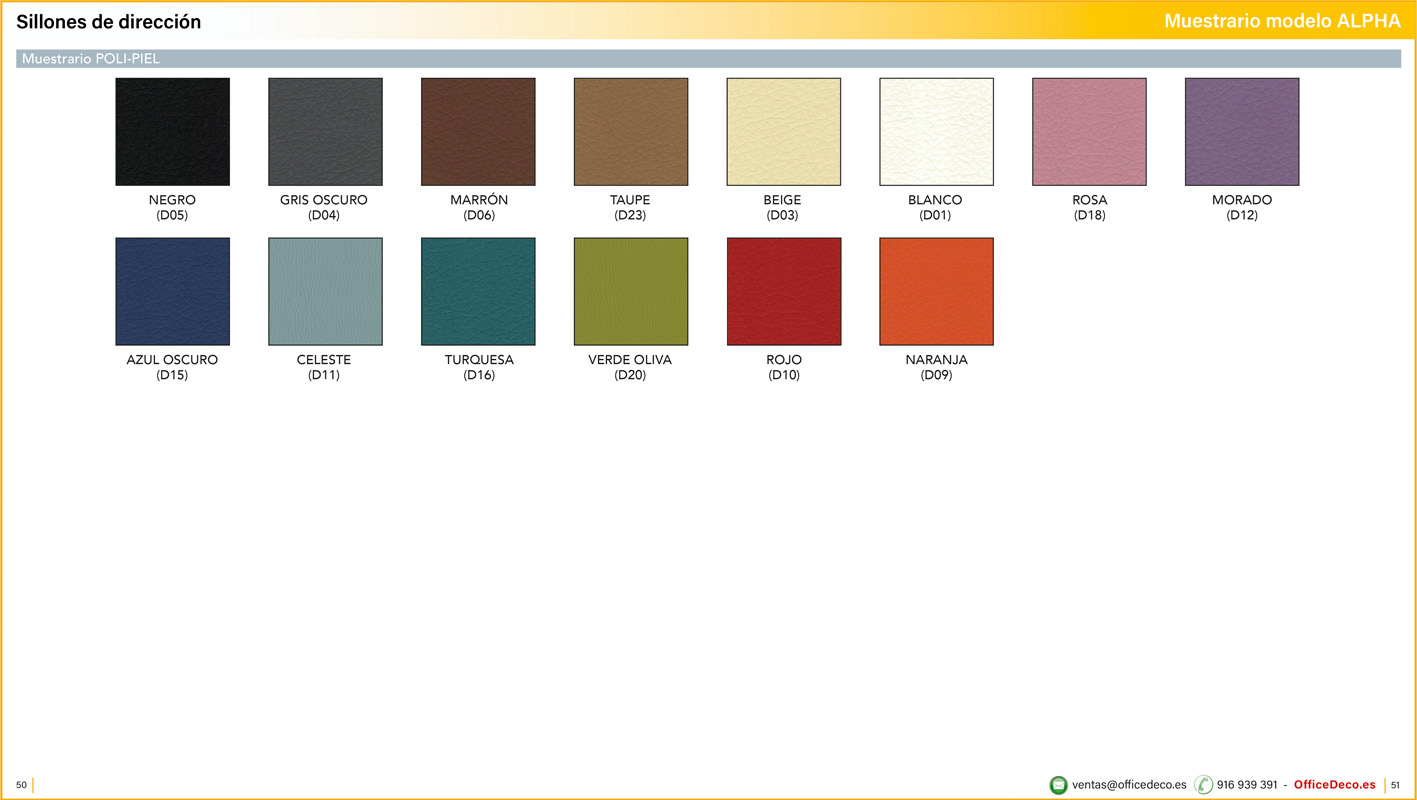Click the "(D04)" code text
The height and width of the screenshot is (800, 1417).
pos(324,215)
